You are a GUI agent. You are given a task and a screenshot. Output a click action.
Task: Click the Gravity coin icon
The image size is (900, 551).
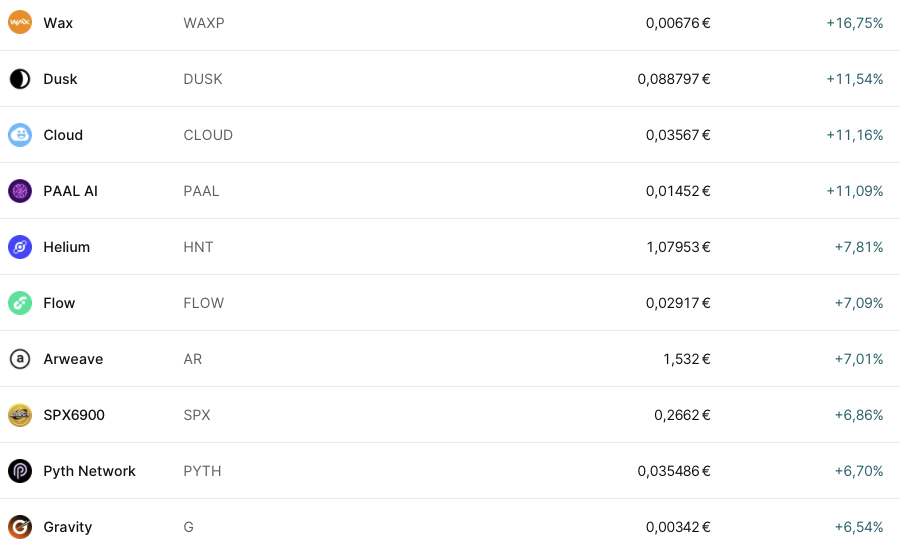[x=20, y=527]
